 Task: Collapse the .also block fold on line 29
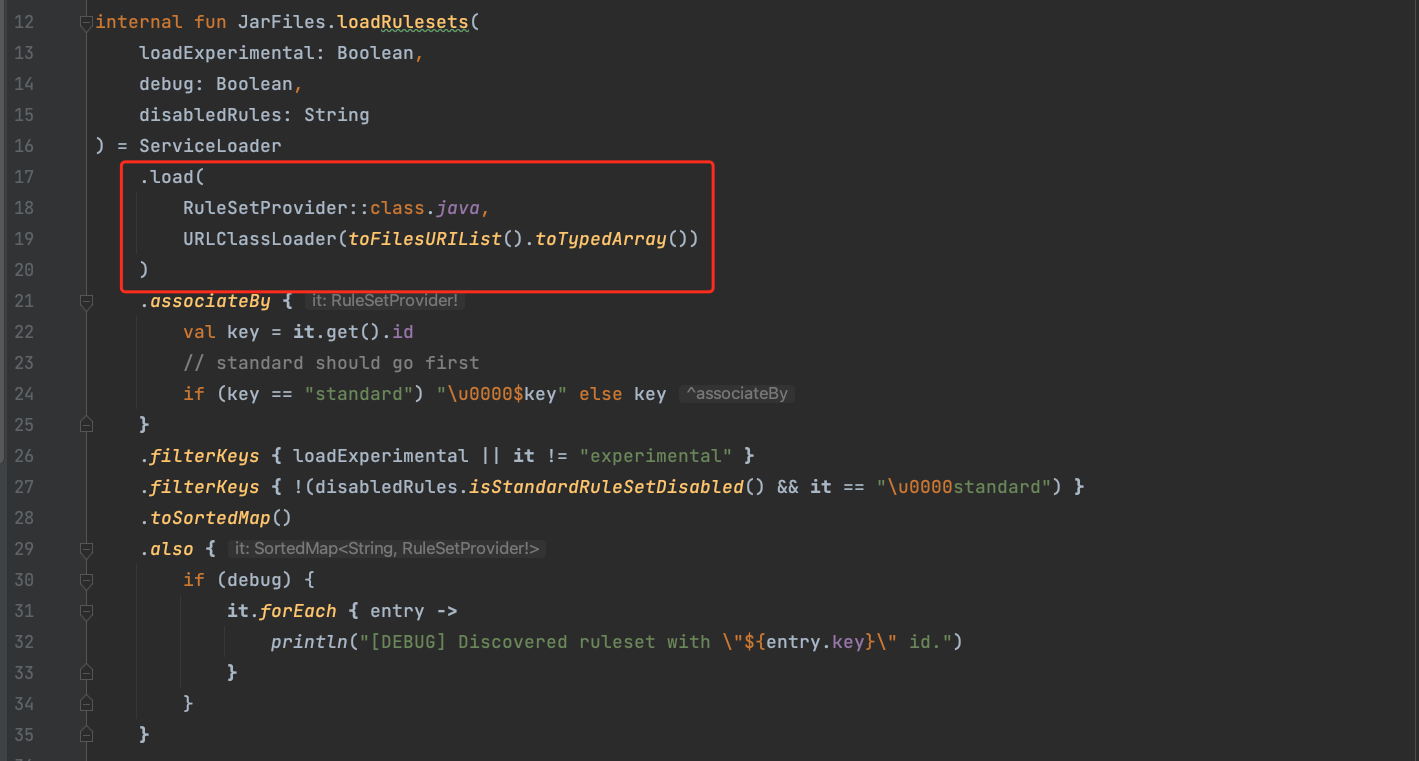click(x=86, y=549)
